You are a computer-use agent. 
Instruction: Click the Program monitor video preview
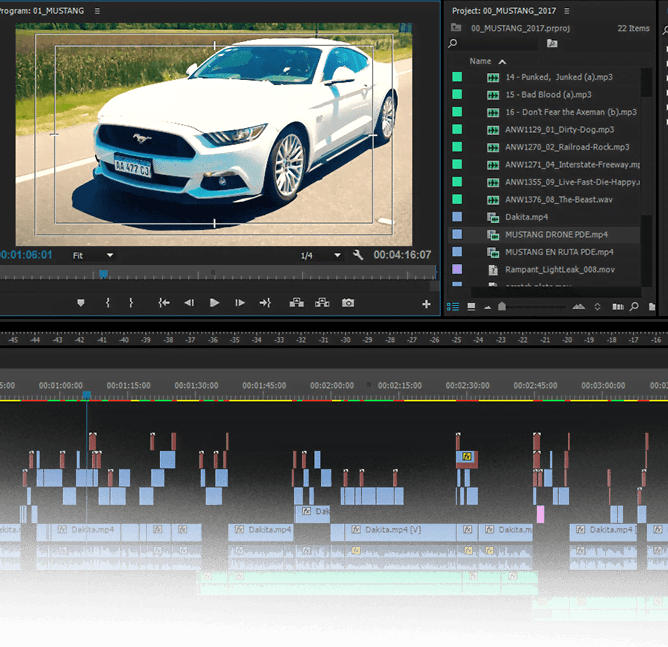[x=214, y=134]
